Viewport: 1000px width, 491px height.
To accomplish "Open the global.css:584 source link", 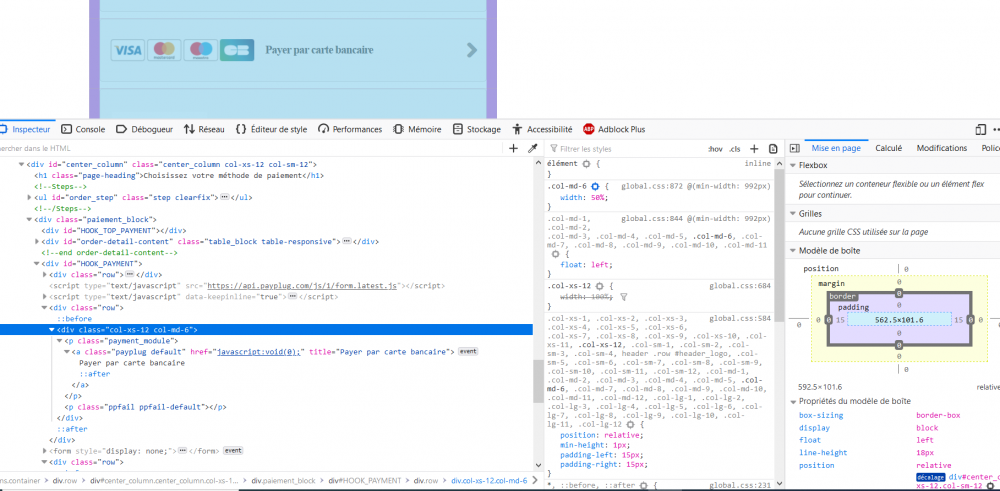I will click(740, 318).
